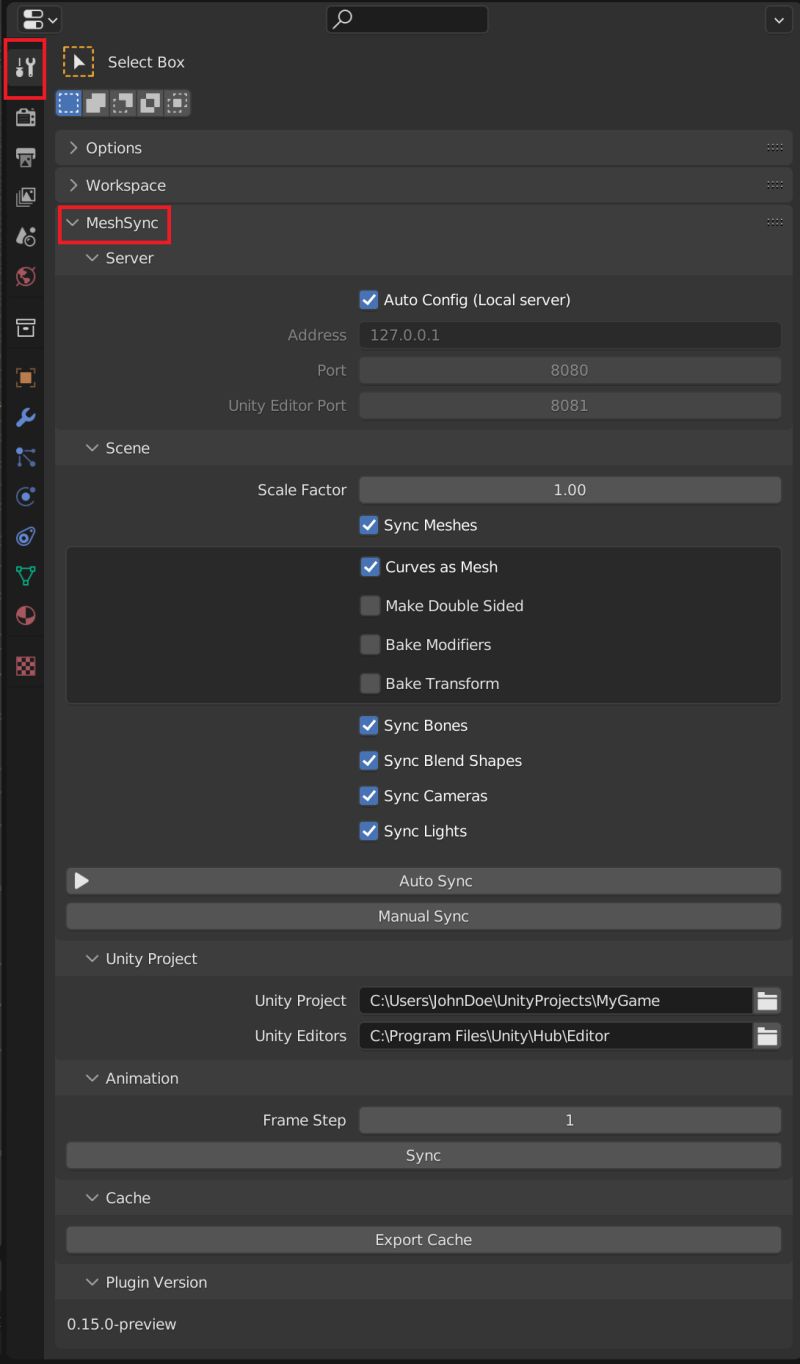Select the Output properties icon

coord(25,157)
